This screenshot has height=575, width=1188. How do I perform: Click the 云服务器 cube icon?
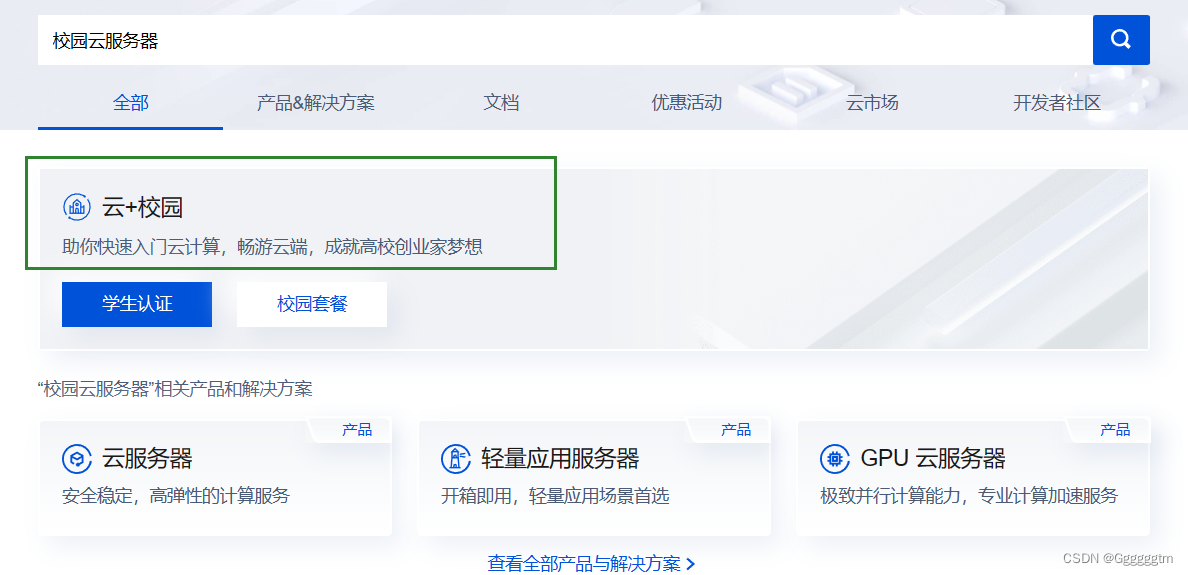tap(77, 458)
